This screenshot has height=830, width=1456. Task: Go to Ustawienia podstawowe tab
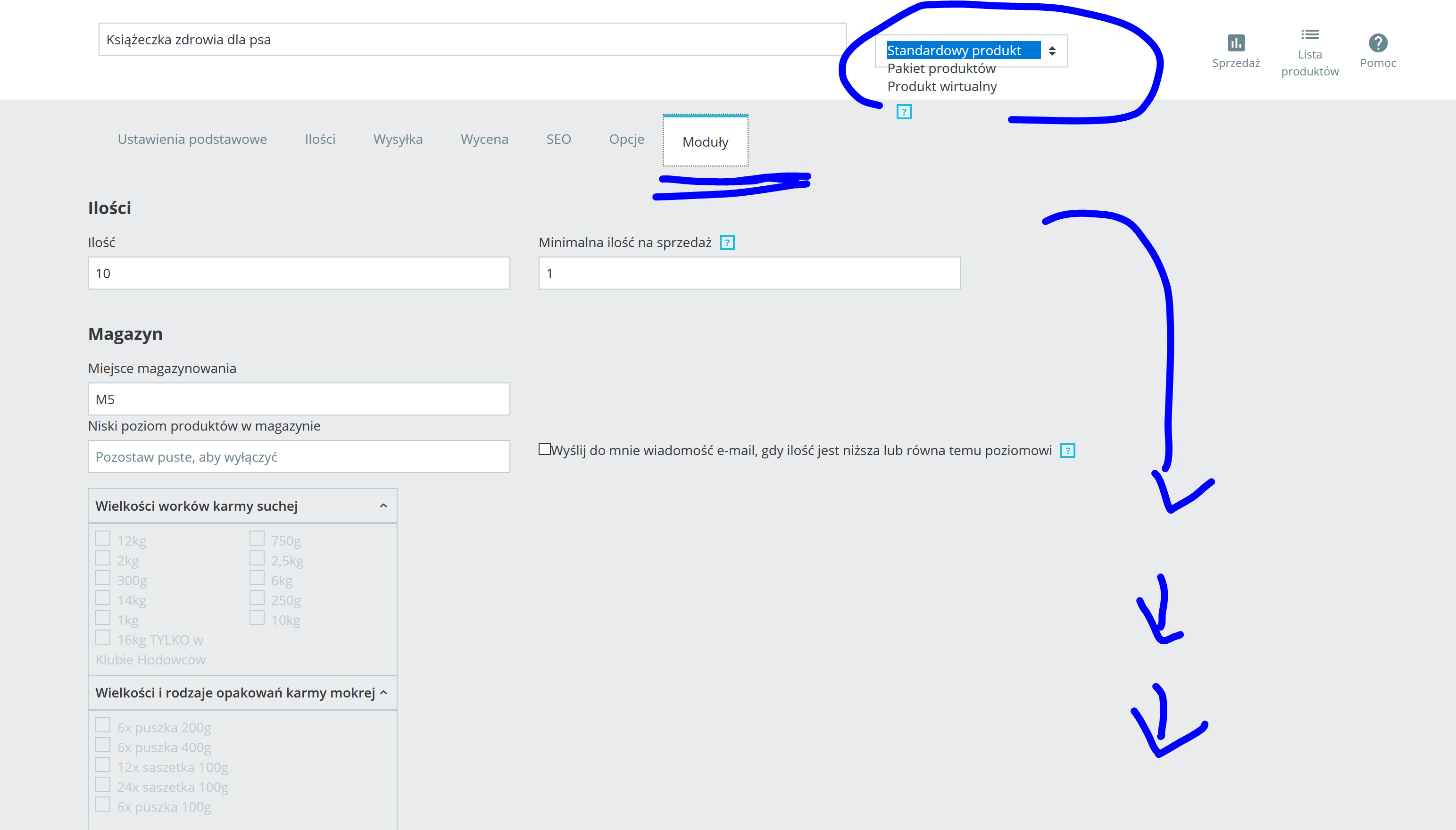[192, 140]
